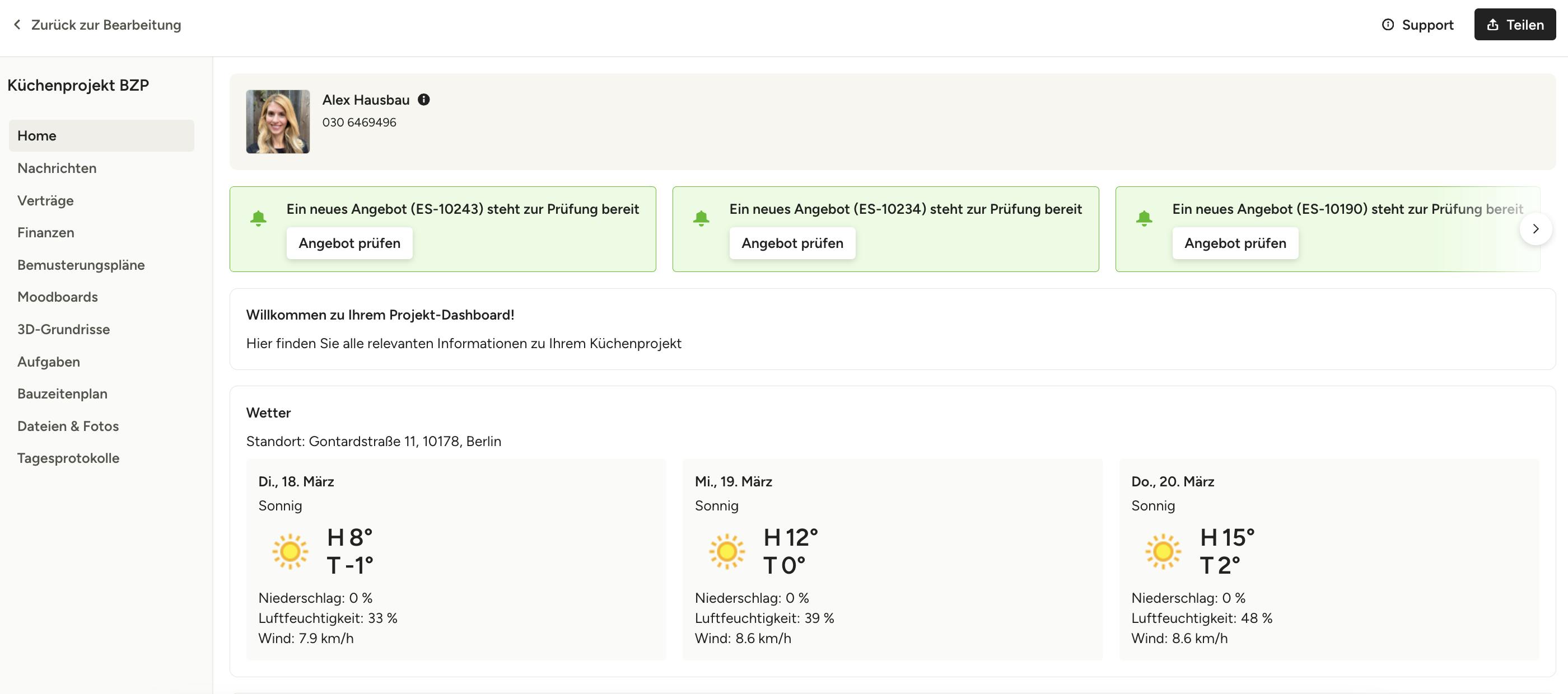Open Support in the top bar
The image size is (1568, 694).
click(x=1418, y=24)
